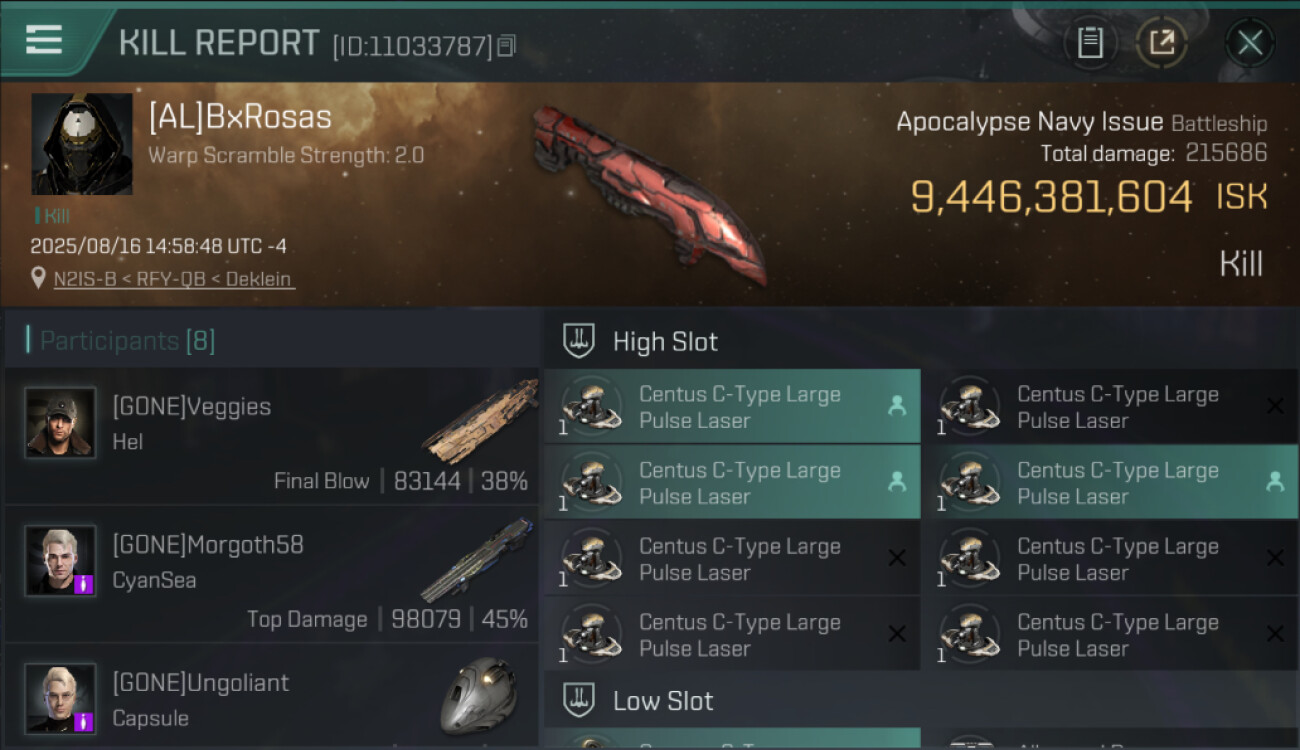Select Morgoth58 participant portrait
This screenshot has height=750, width=1300.
(x=60, y=561)
